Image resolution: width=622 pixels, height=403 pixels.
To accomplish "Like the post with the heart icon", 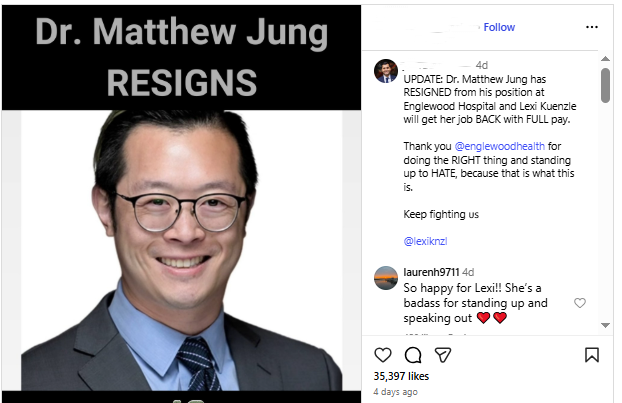I will pyautogui.click(x=383, y=355).
